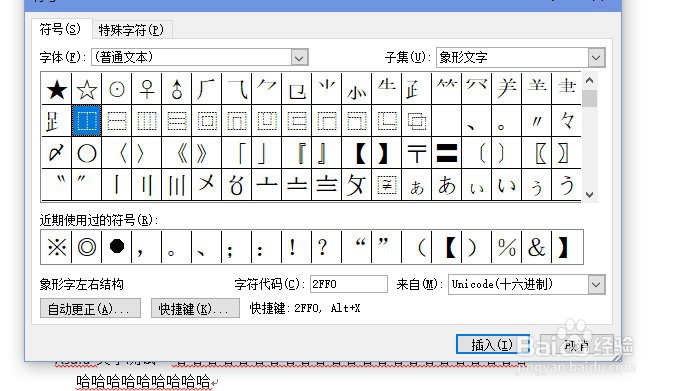Select the white outlined star symbol
This screenshot has height=391, width=673.
pos(87,89)
